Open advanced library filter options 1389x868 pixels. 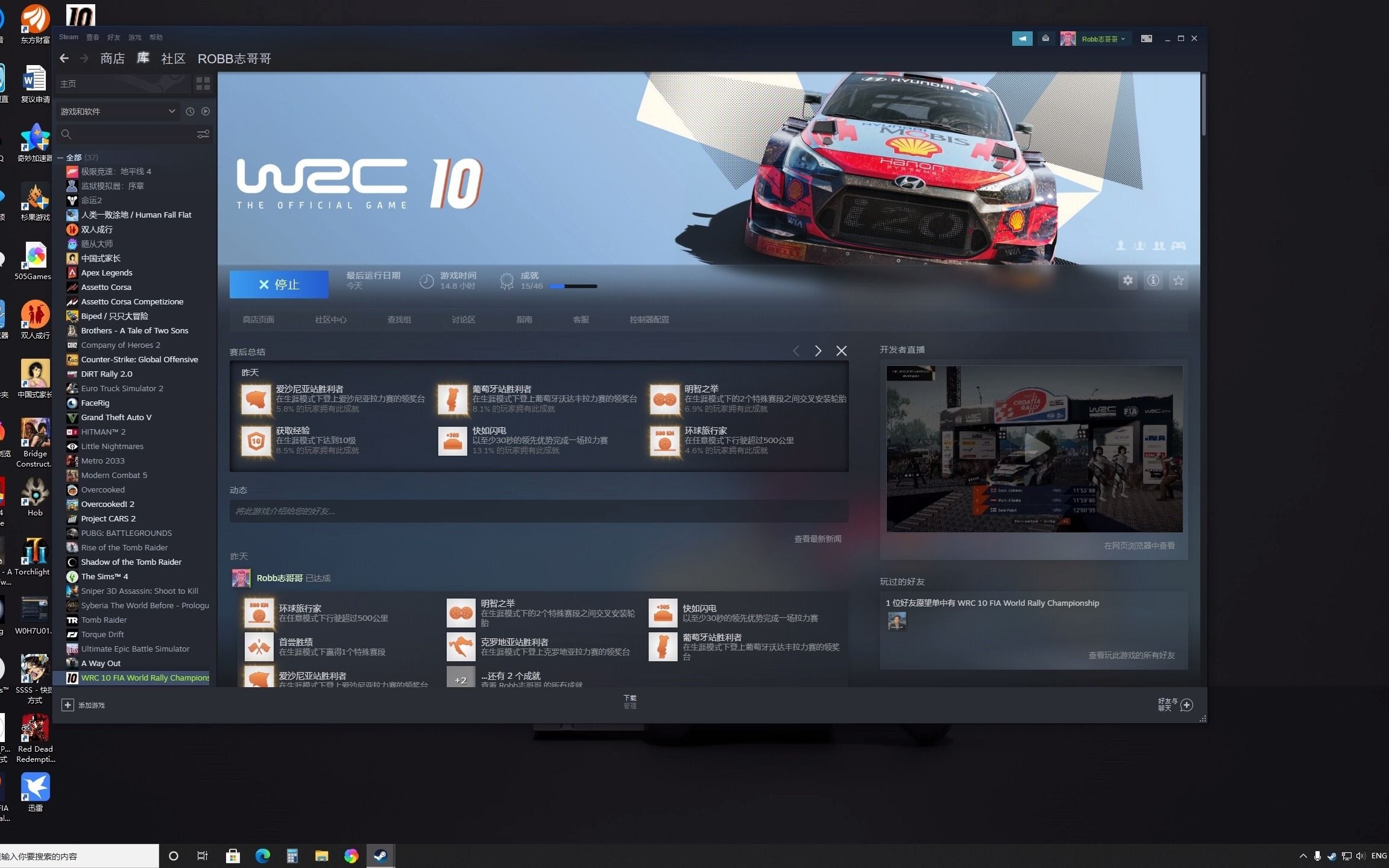point(203,134)
